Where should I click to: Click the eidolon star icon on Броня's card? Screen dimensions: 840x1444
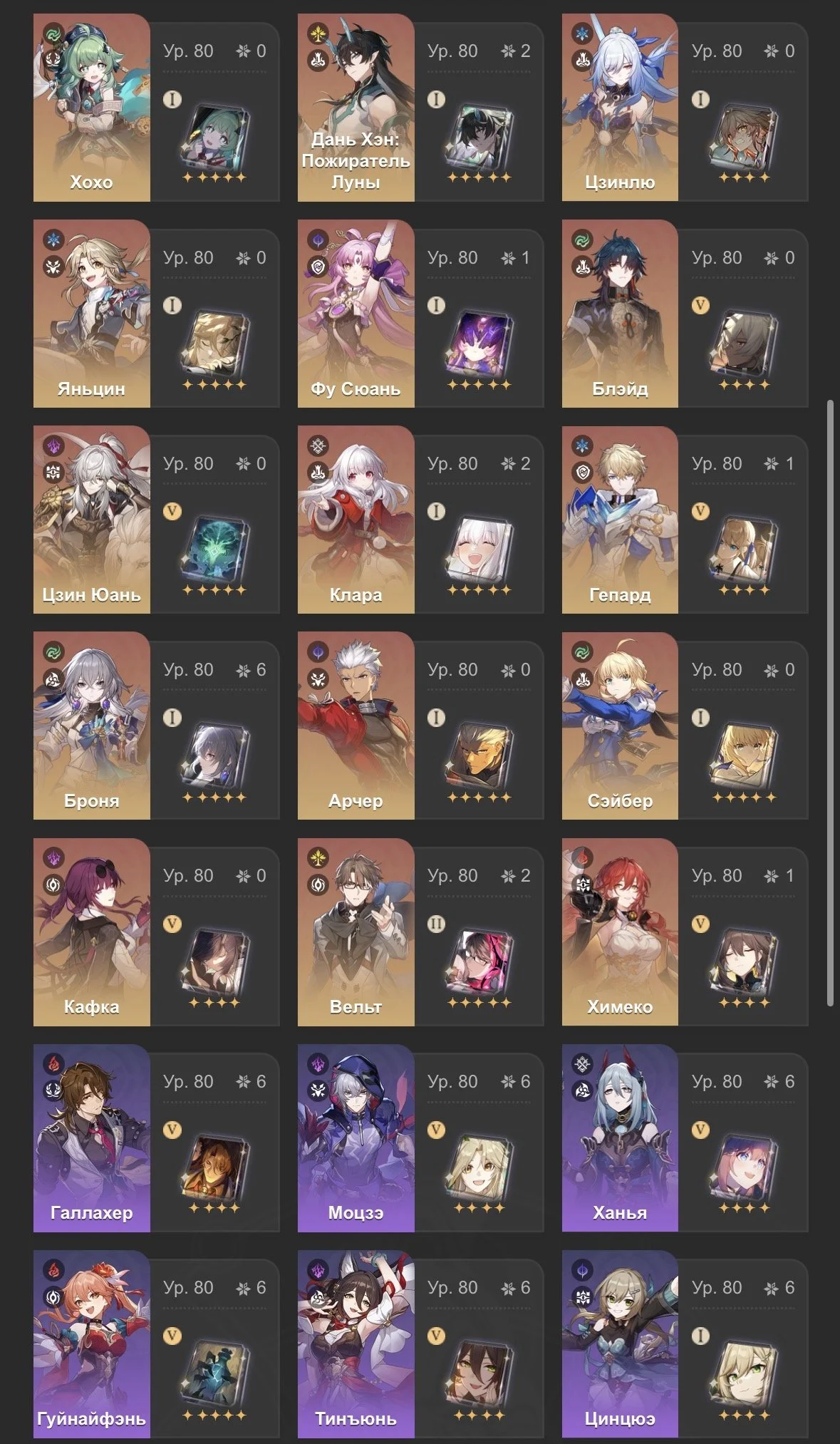(244, 670)
